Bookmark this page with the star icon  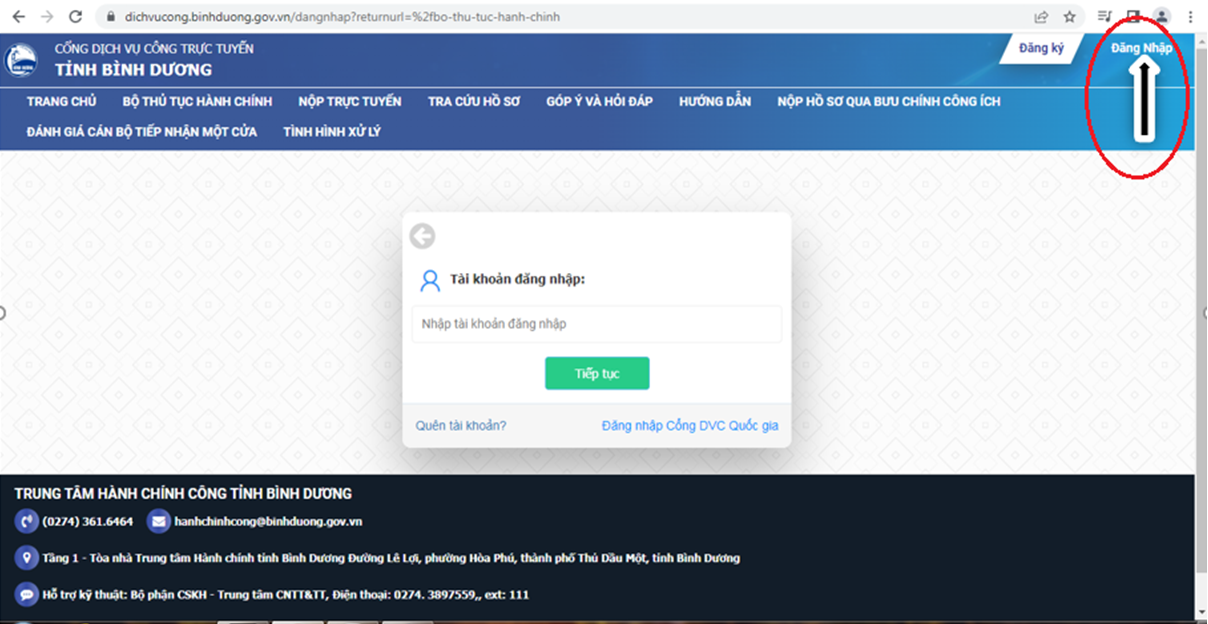[x=1069, y=17]
